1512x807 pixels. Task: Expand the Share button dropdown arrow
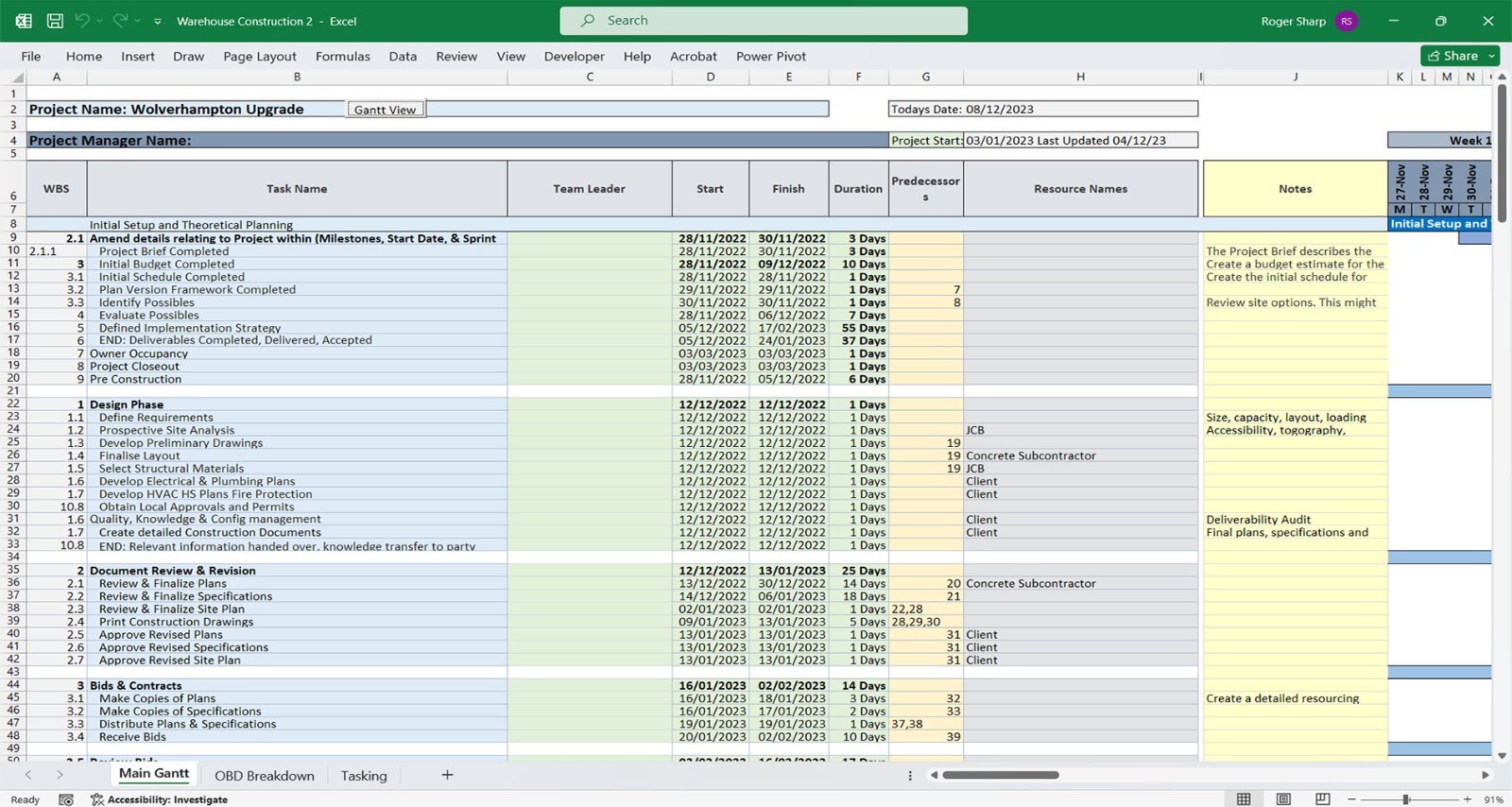point(1491,56)
